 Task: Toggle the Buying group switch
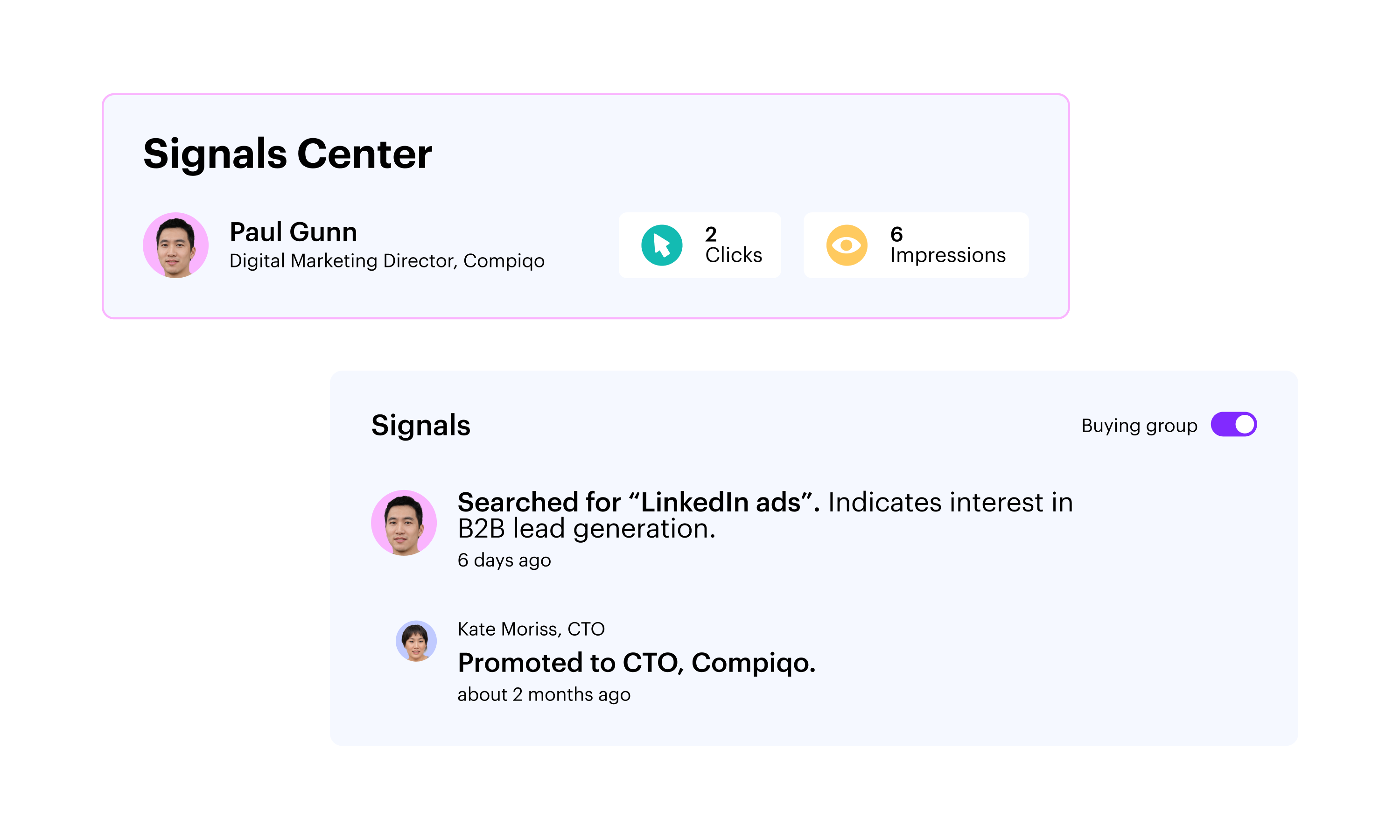pos(1232,425)
